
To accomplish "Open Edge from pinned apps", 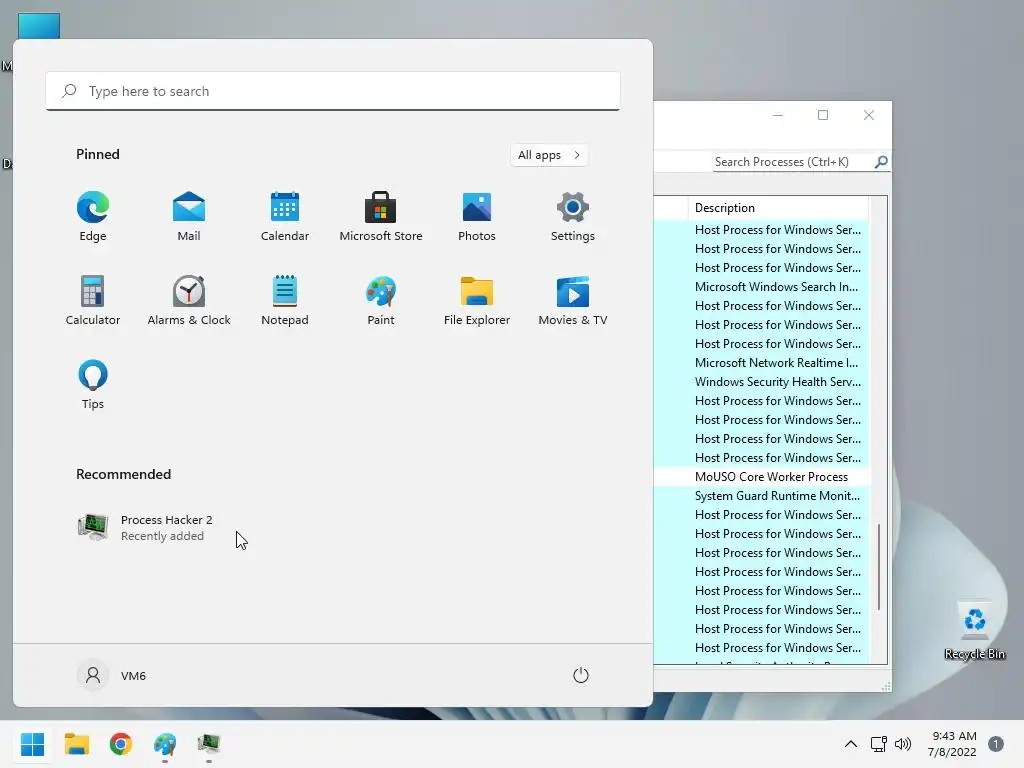I will [x=93, y=217].
